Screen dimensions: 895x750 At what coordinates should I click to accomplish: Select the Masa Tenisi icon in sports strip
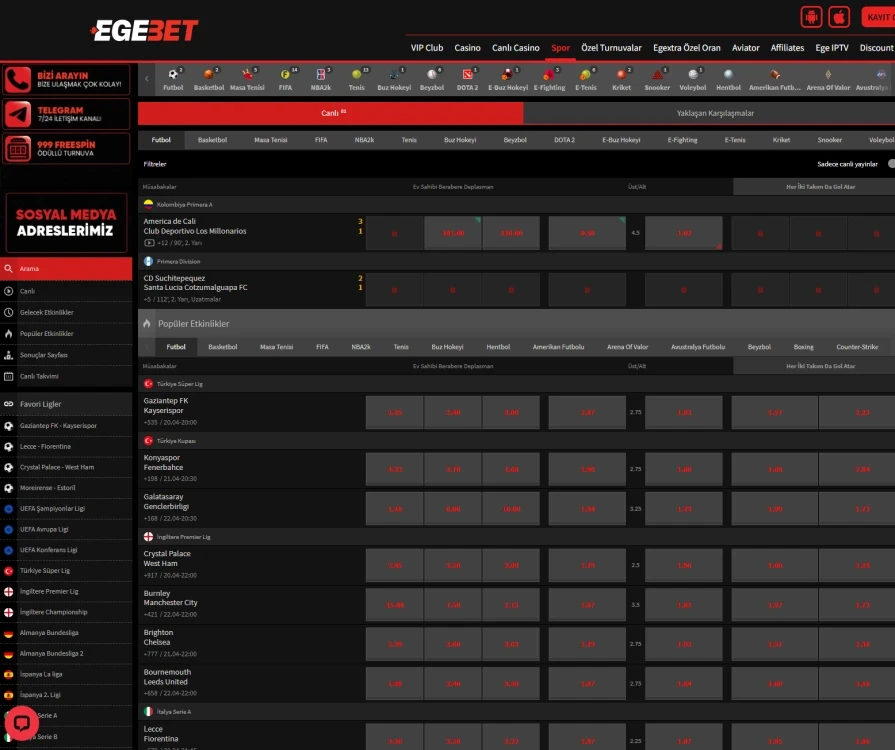point(247,74)
